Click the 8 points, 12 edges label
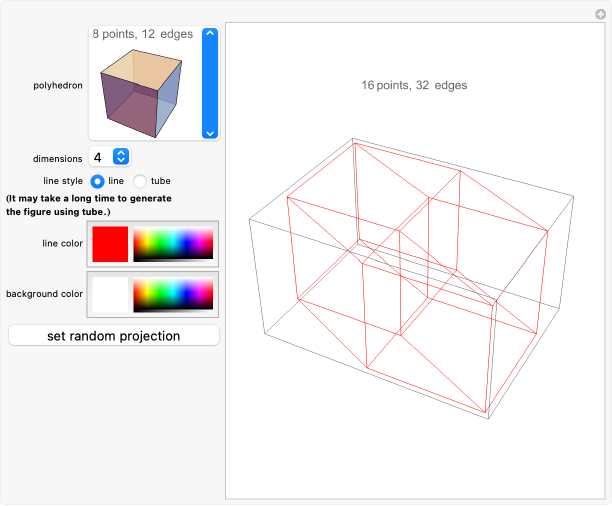Viewport: 612px width, 506px height. point(142,34)
